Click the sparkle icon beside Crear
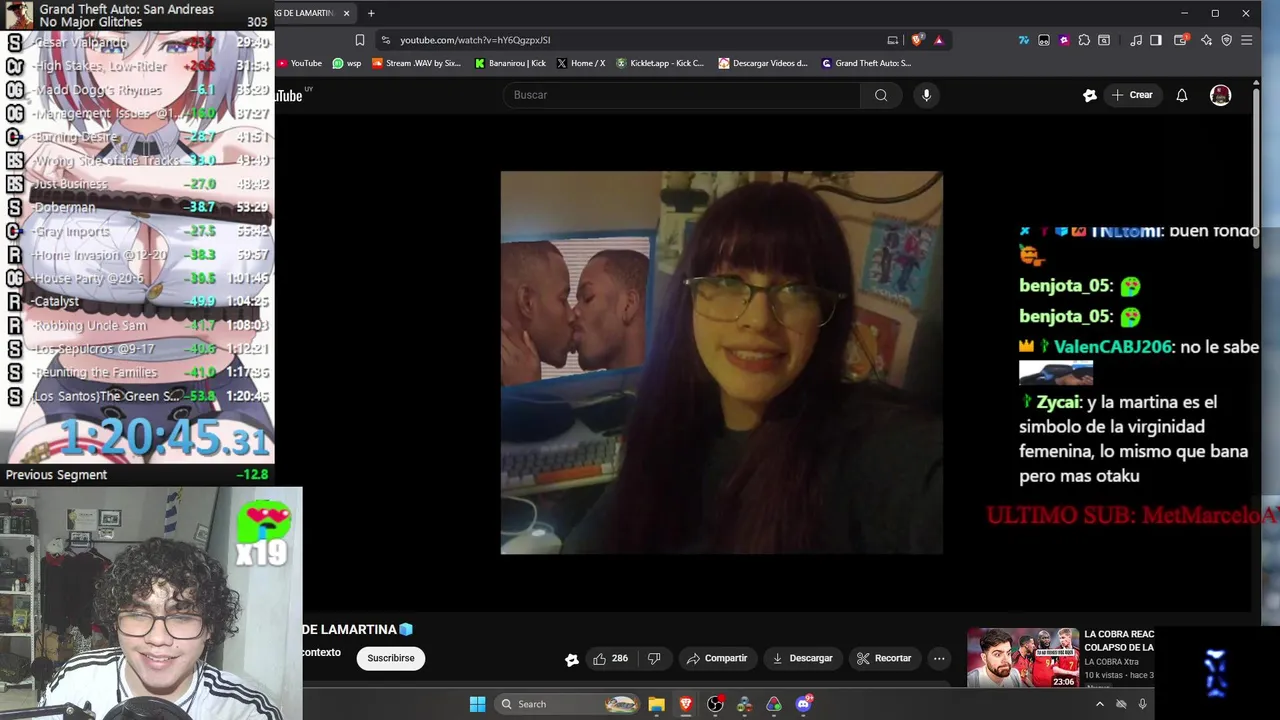Image resolution: width=1280 pixels, height=720 pixels. point(1090,95)
